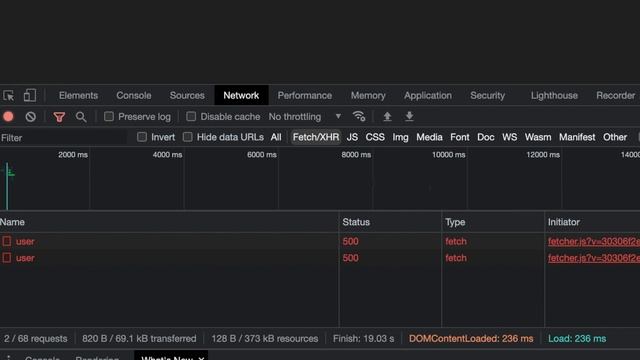Open network conditions wifi icon
640x360 pixels.
tap(359, 116)
